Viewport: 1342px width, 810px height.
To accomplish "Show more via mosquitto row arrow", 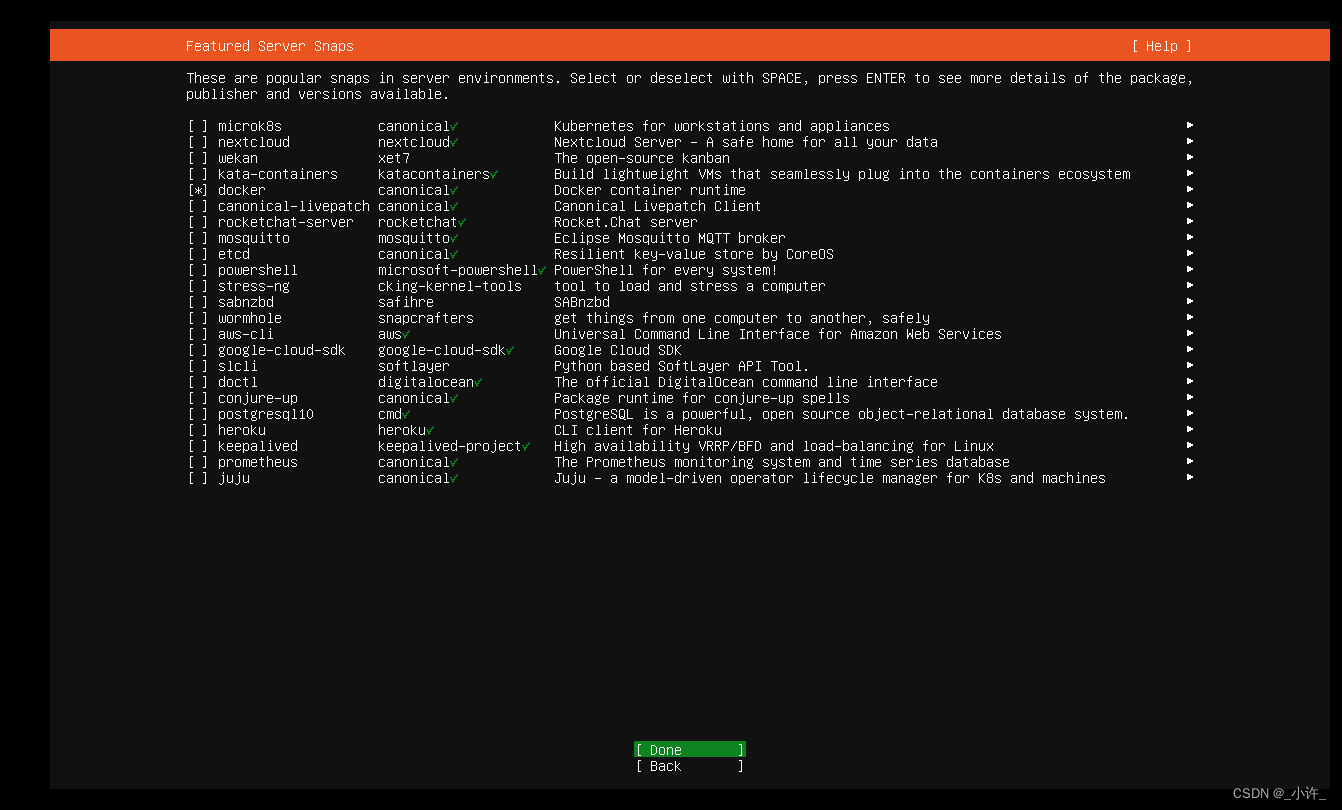I will (x=1190, y=238).
